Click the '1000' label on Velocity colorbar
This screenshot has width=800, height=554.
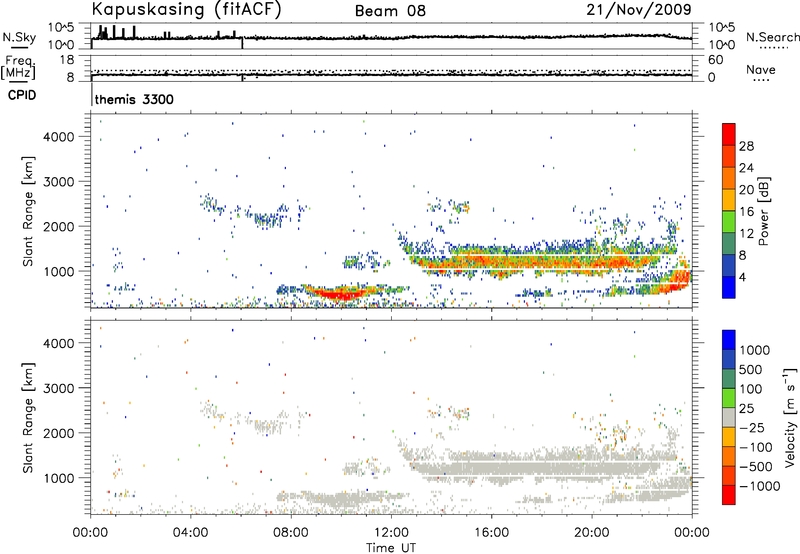(755, 350)
